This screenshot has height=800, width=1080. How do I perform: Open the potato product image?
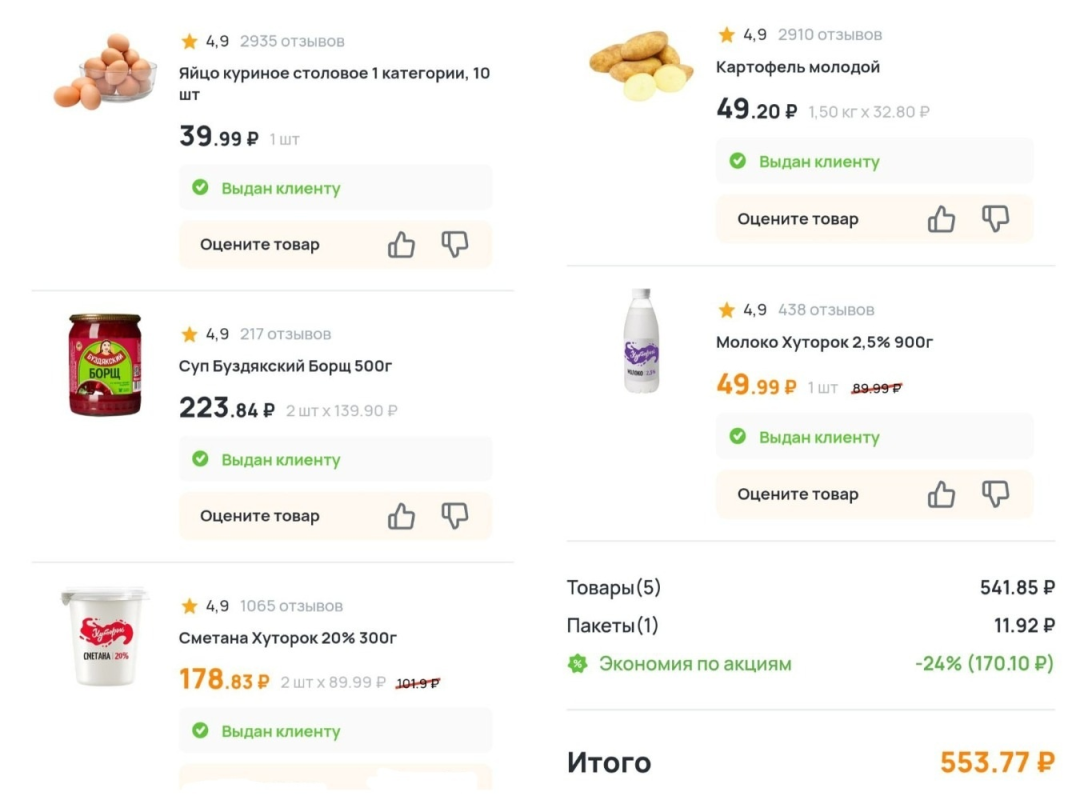point(640,65)
